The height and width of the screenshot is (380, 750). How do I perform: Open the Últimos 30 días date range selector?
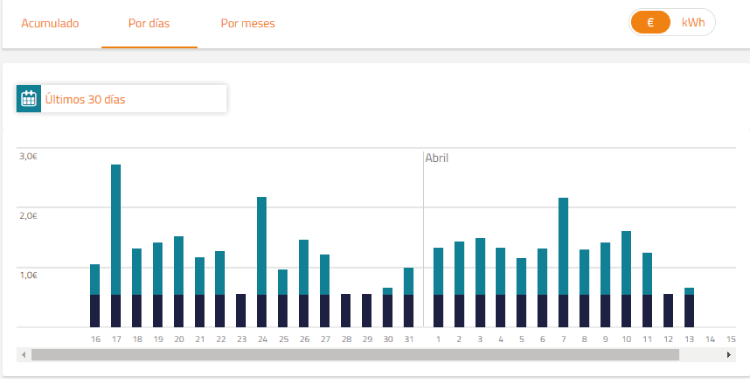121,99
